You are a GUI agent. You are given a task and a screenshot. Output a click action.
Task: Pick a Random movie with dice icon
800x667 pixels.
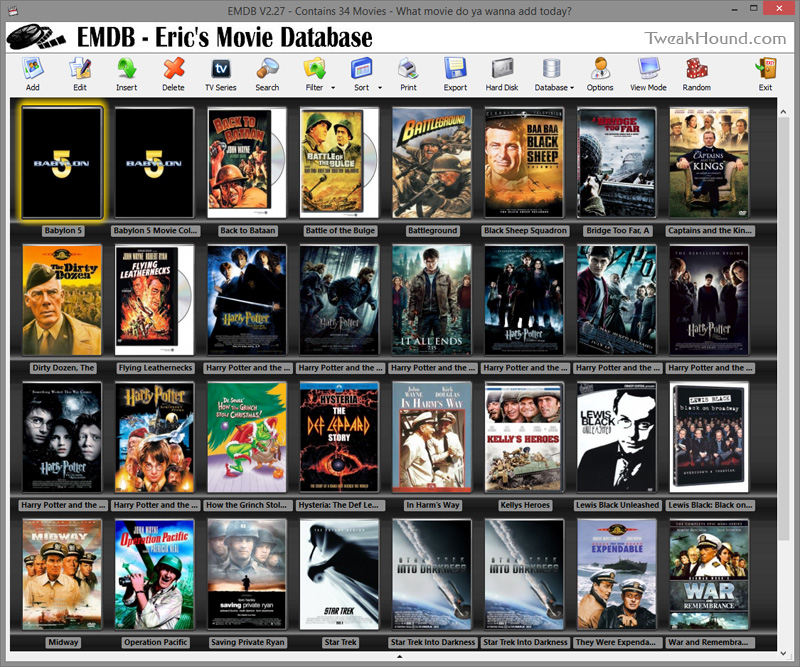click(696, 68)
